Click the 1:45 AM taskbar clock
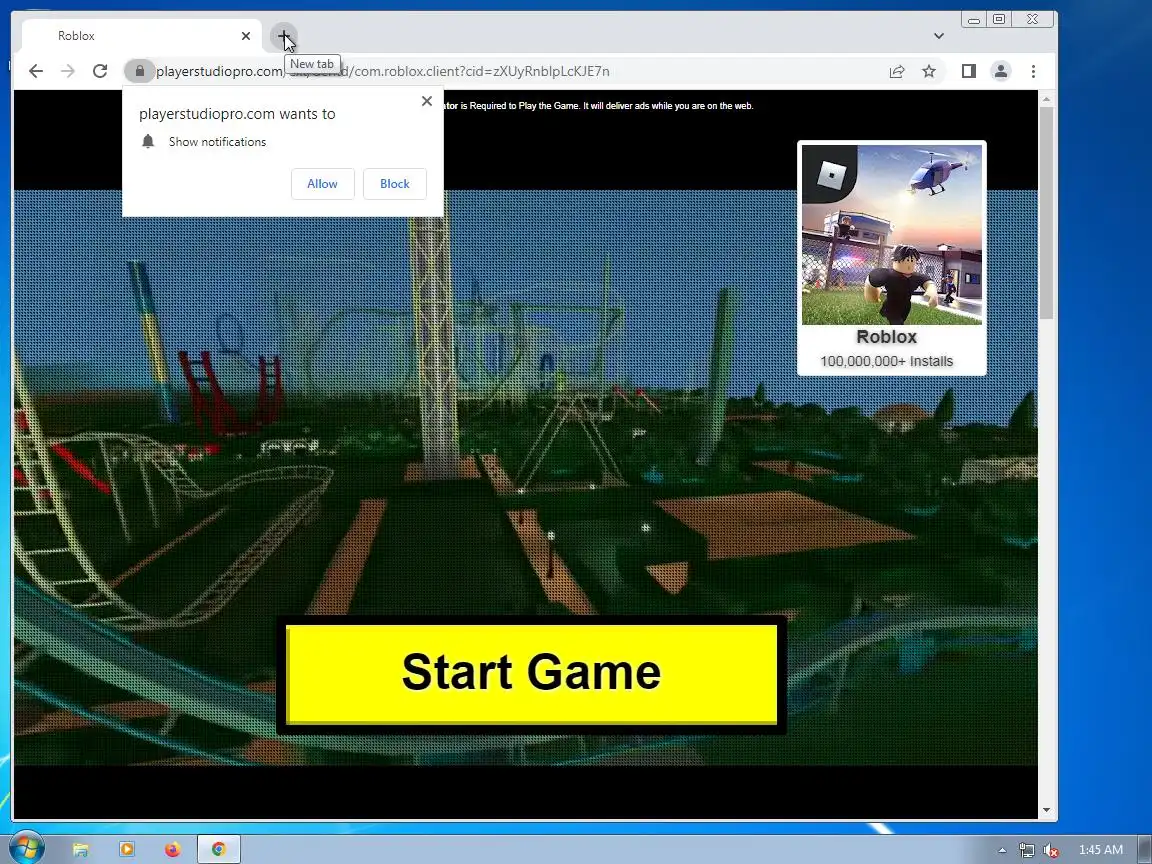 1101,850
